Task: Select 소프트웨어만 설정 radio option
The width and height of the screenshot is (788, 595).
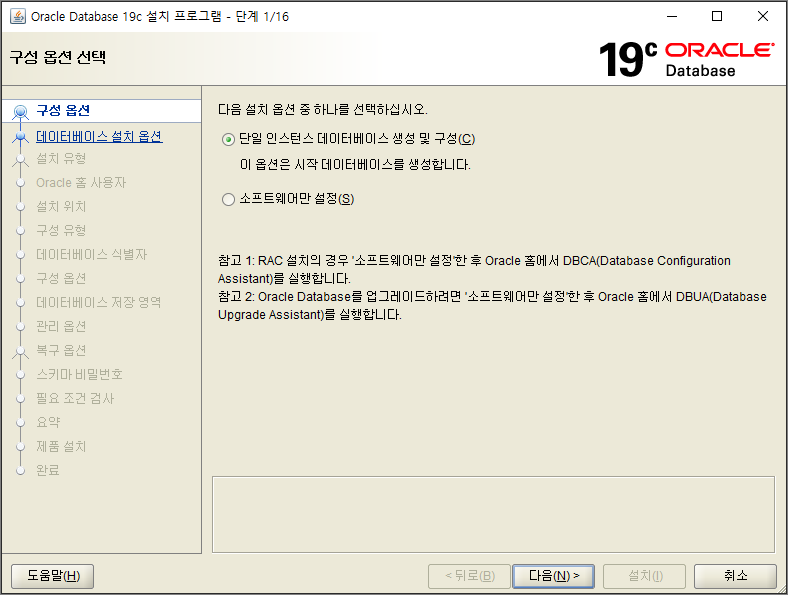Action: [228, 200]
